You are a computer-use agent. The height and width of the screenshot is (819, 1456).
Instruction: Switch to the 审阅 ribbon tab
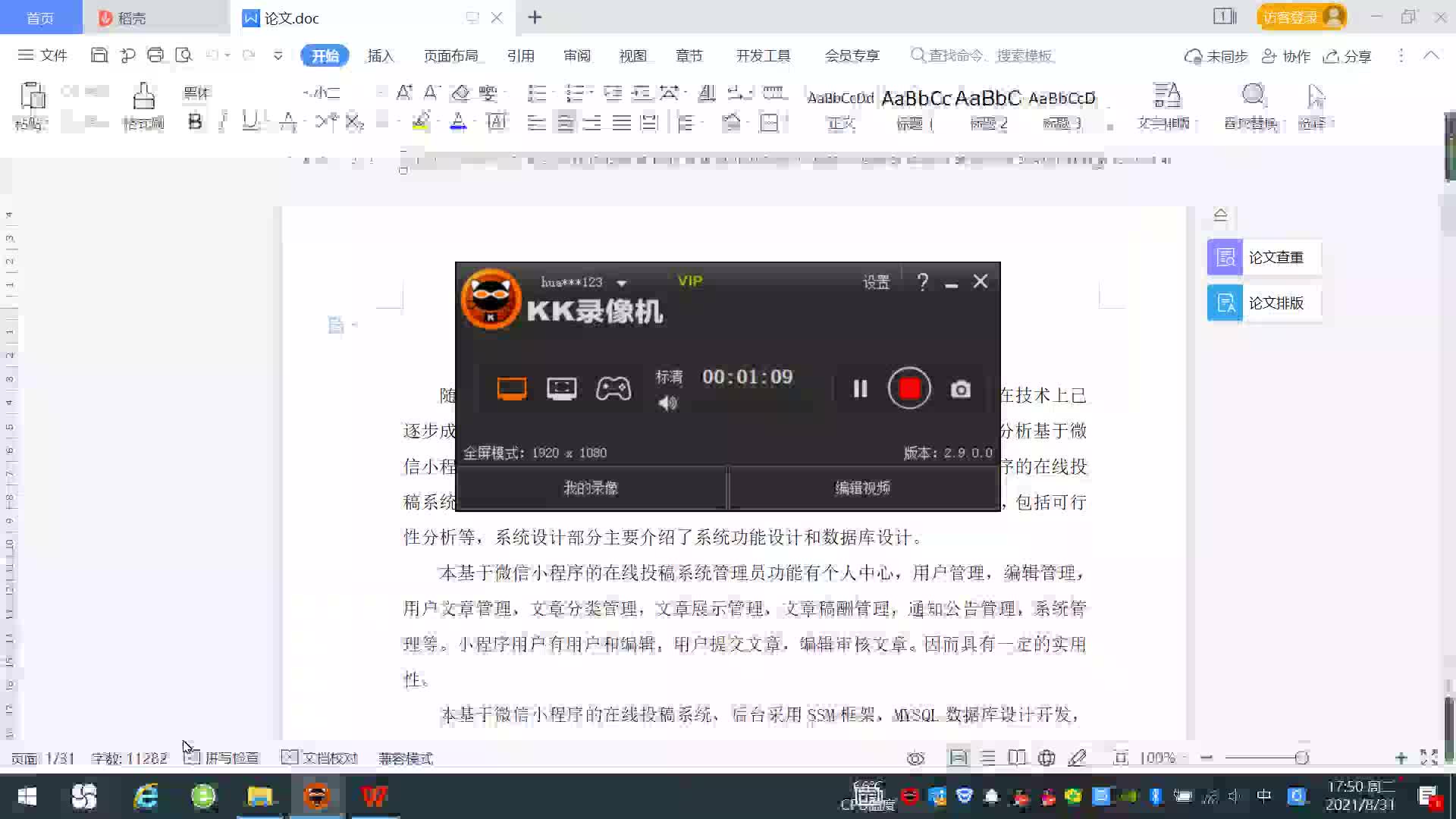point(576,56)
